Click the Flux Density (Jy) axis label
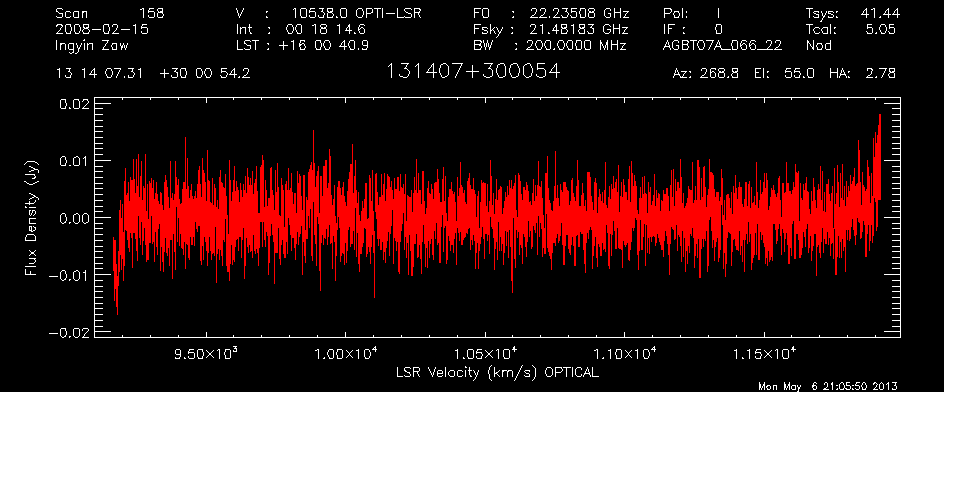Viewport: 962px width, 490px height. [31, 218]
